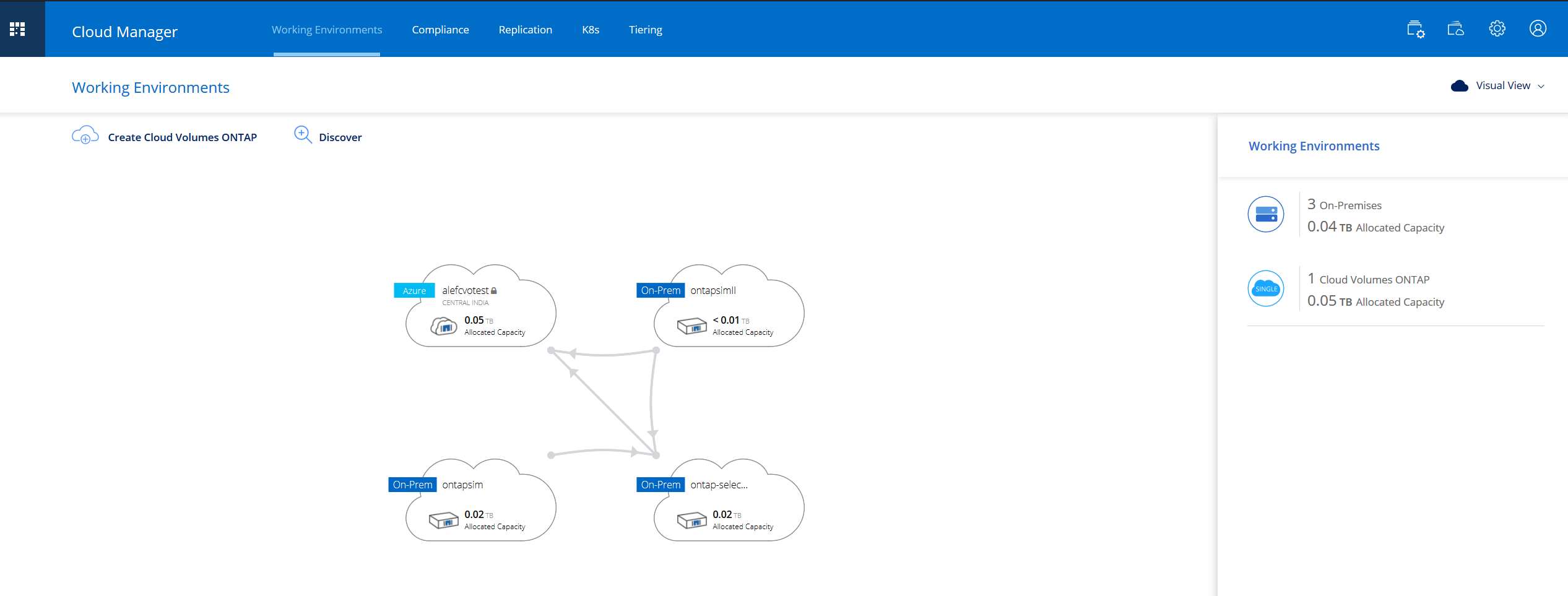Select the alefcvotest Azure working environment
This screenshot has height=596, width=1568.
(x=480, y=306)
